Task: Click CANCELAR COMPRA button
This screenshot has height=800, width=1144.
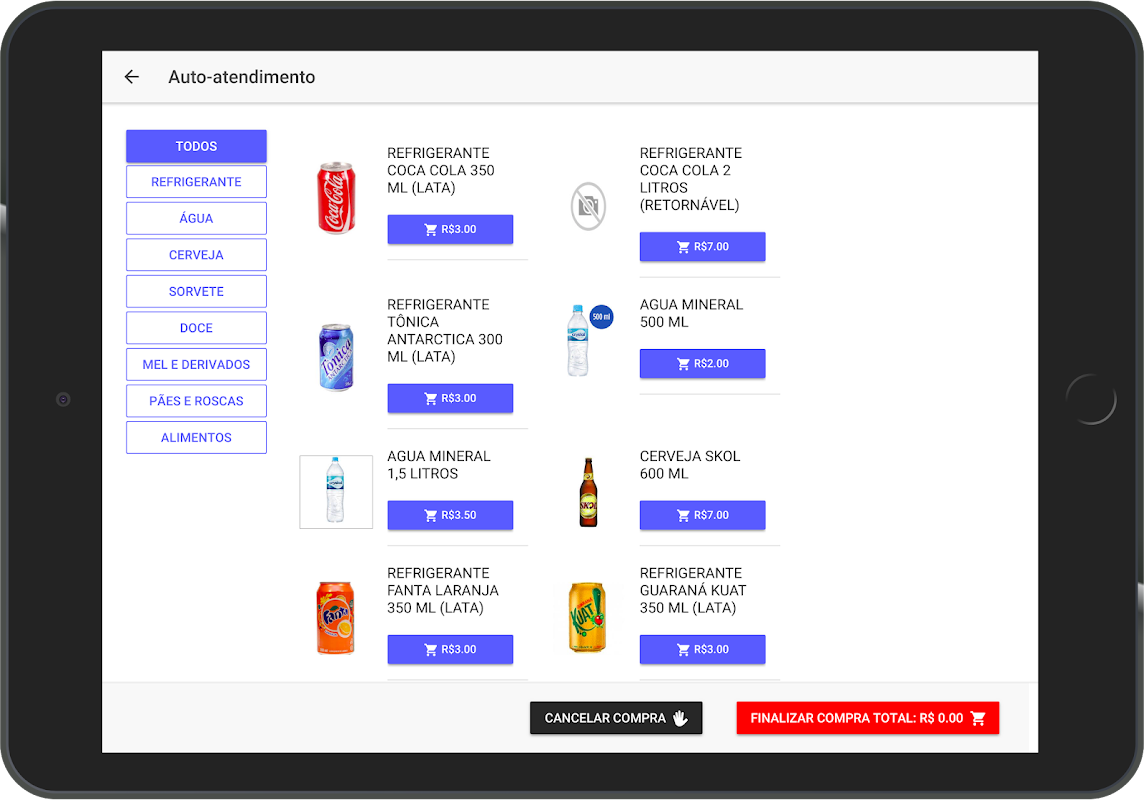Action: [616, 718]
